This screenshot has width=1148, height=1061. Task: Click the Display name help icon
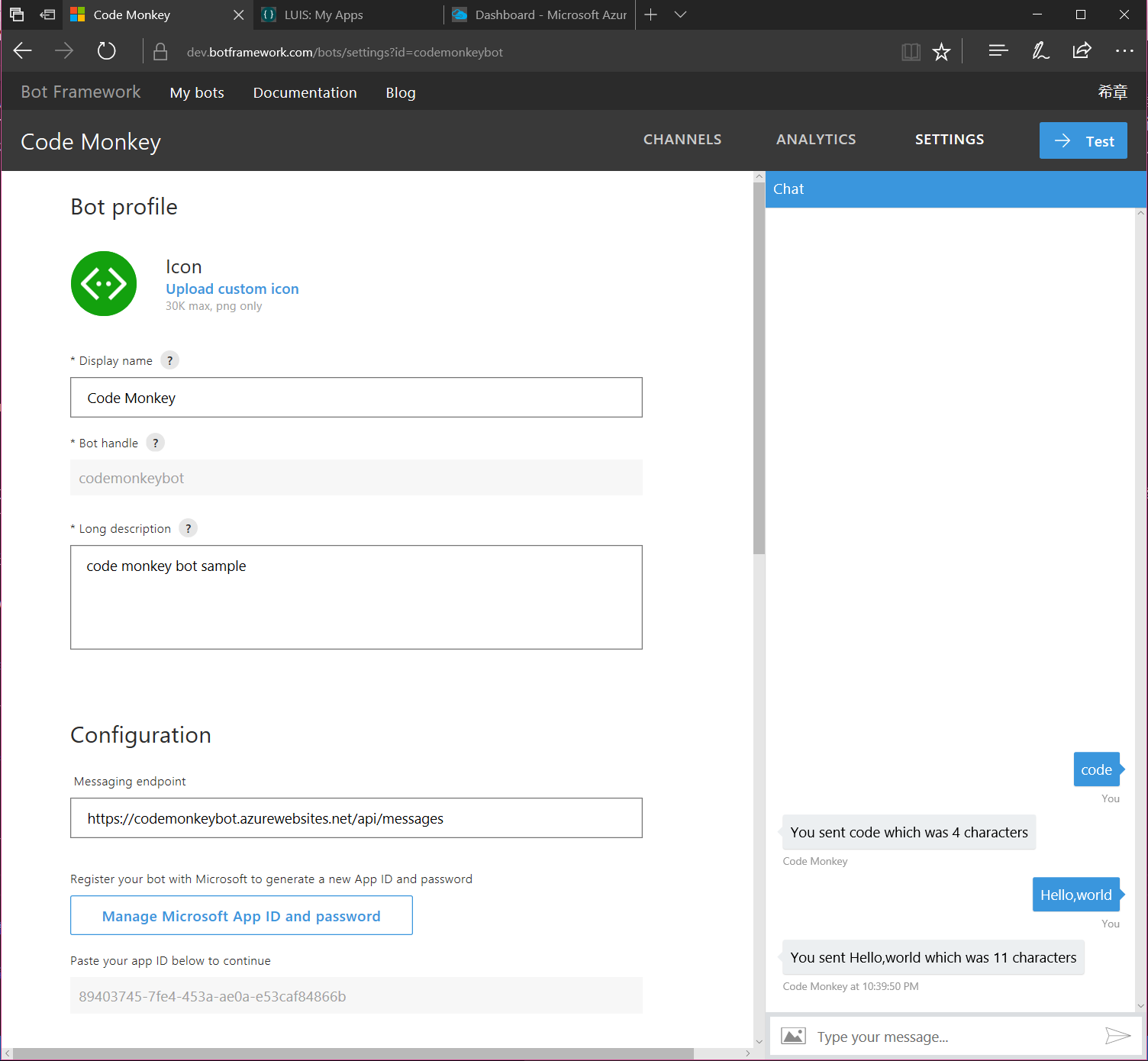[x=169, y=360]
